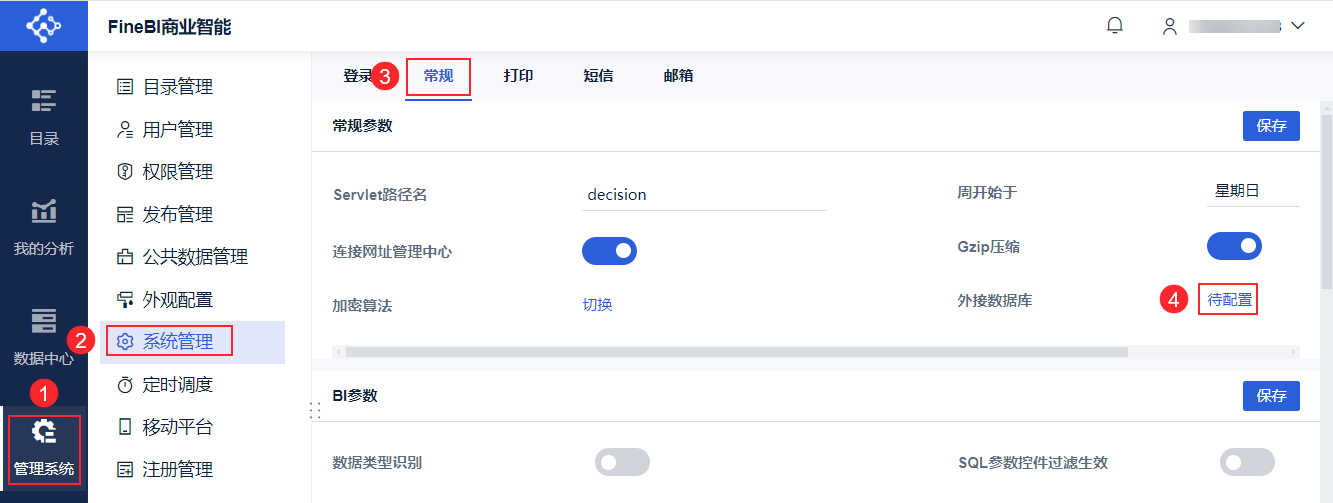Image resolution: width=1333 pixels, height=503 pixels.
Task: Open 权限管理 from the side menu
Action: (x=177, y=172)
